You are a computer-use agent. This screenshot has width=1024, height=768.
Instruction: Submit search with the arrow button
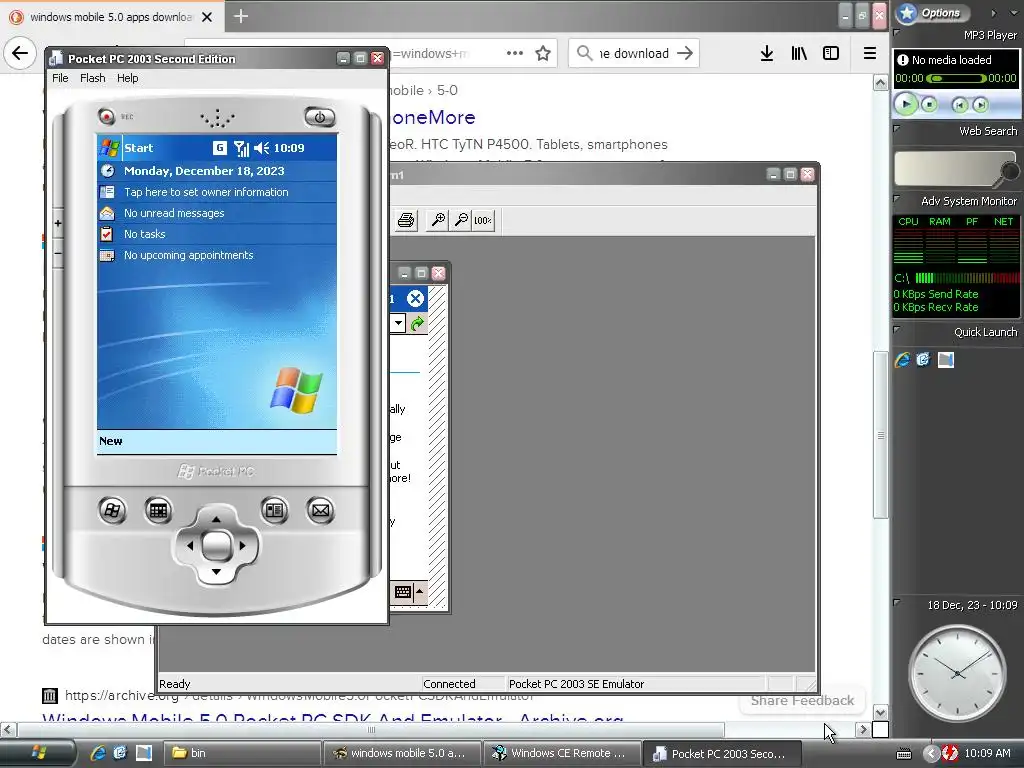click(x=684, y=53)
